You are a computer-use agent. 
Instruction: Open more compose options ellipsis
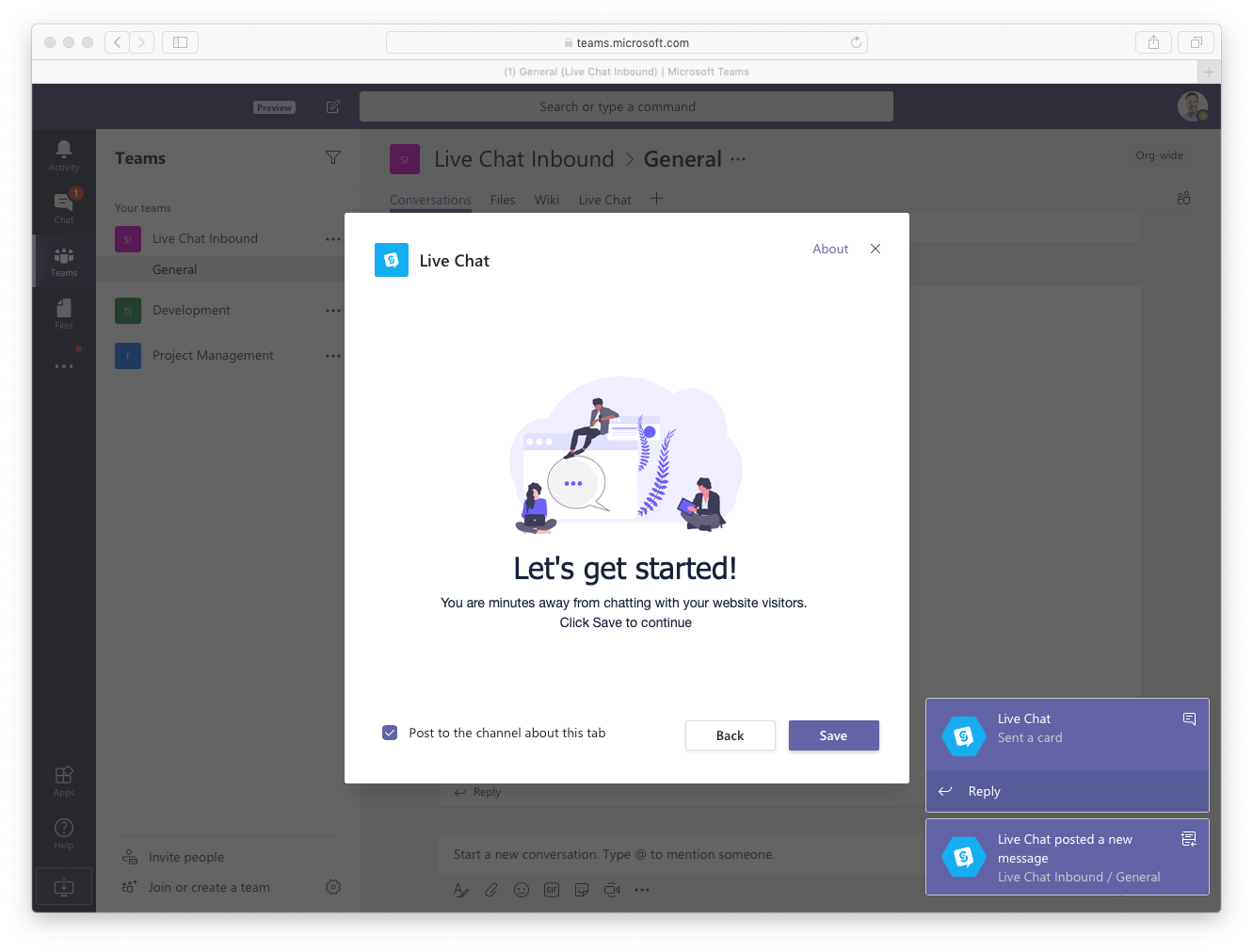point(642,890)
